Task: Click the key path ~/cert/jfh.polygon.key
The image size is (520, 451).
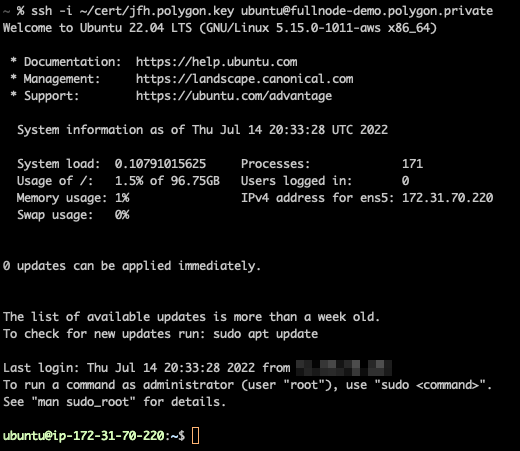Action: (157, 11)
